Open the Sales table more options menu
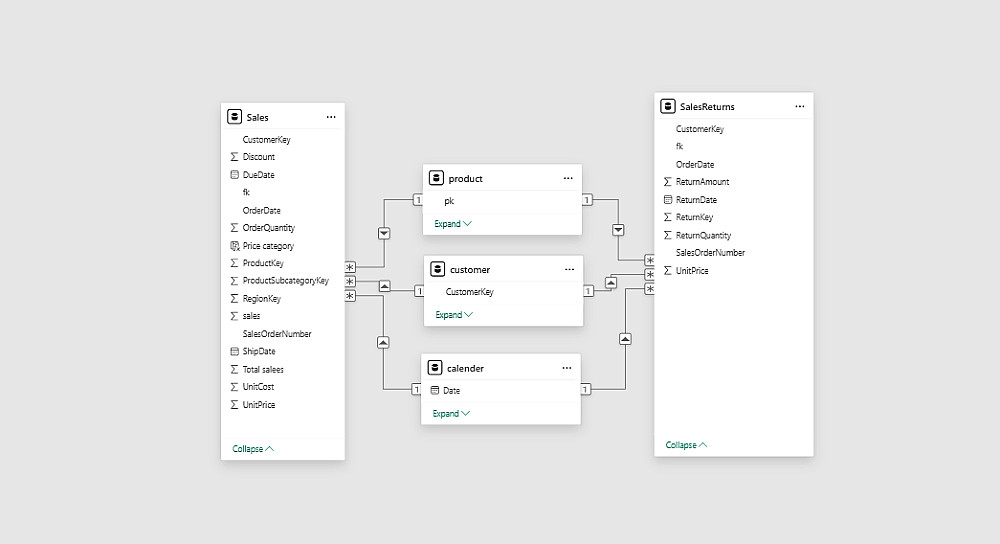This screenshot has height=544, width=1000. coord(331,117)
